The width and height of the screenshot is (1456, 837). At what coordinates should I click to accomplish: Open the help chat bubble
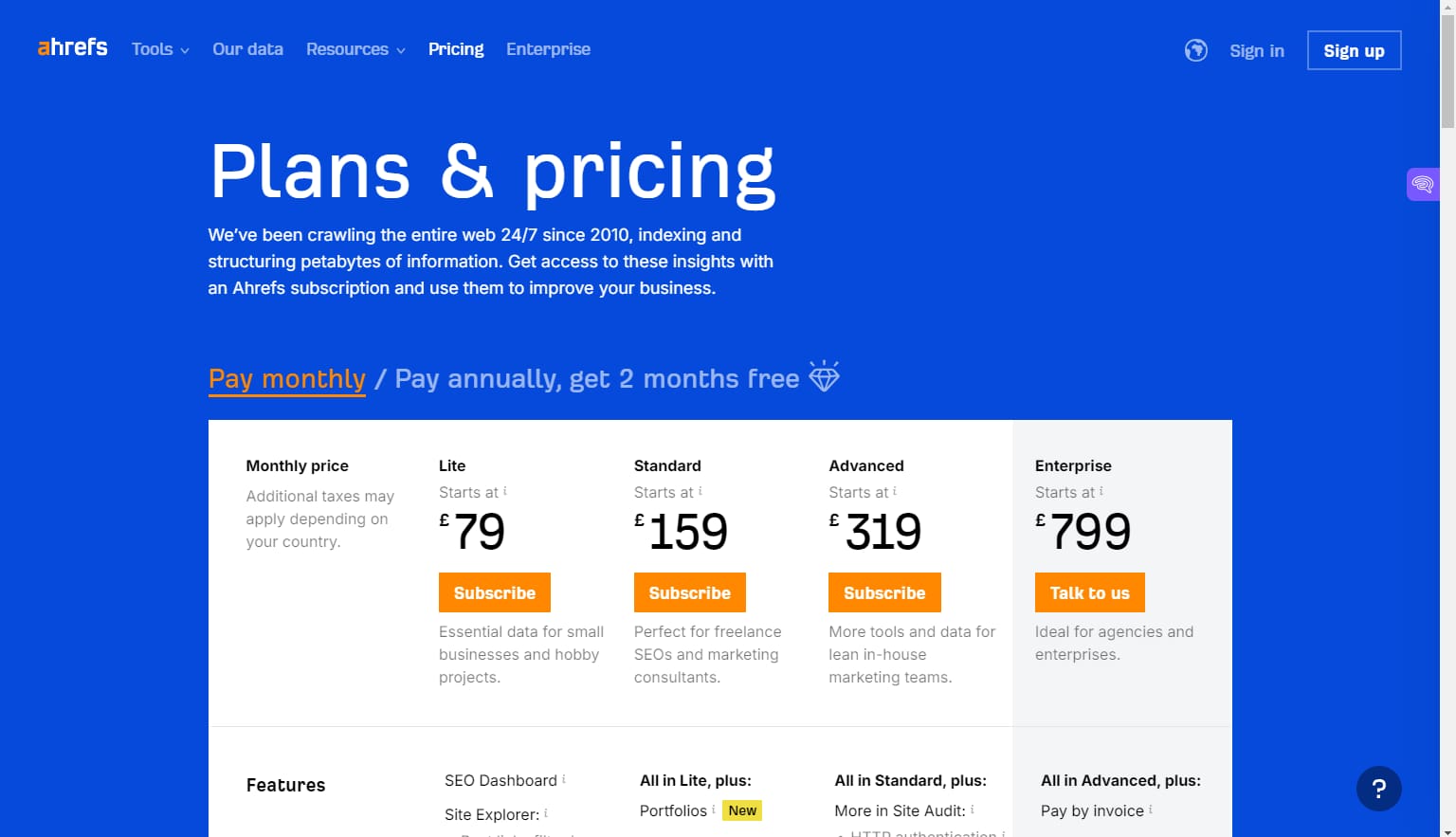(x=1379, y=788)
